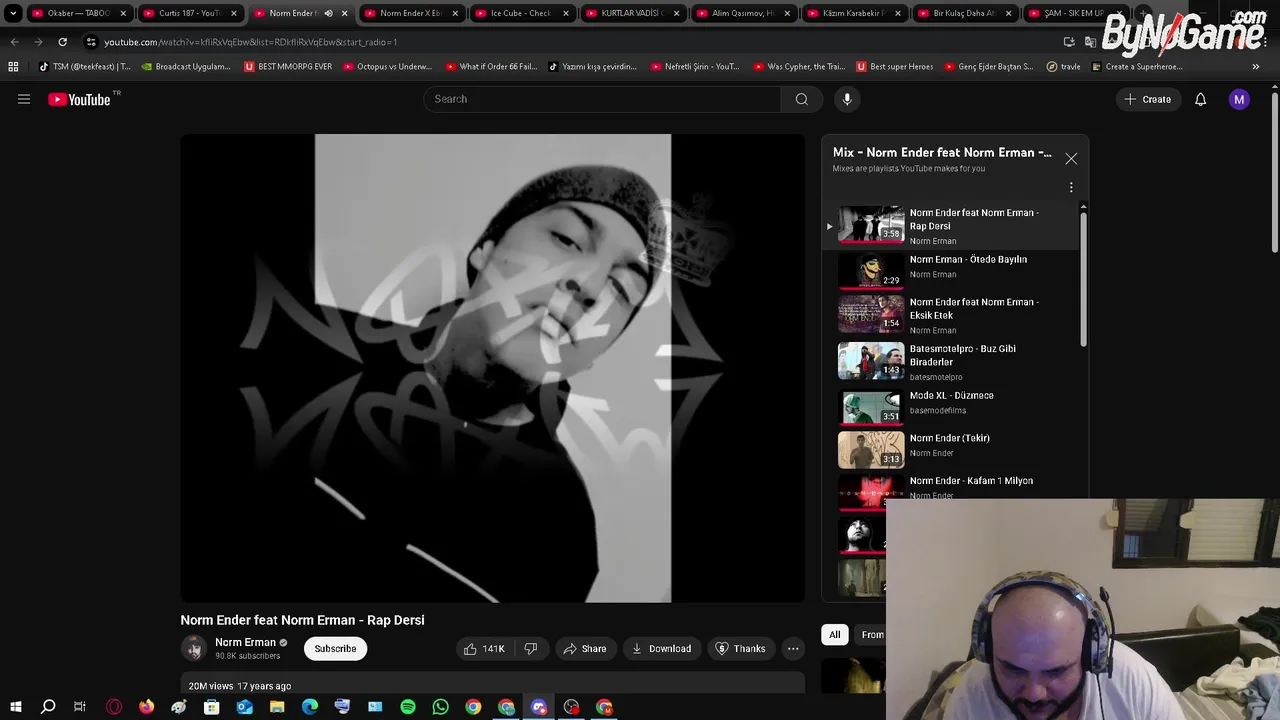Close the Mix playlist panel

tap(1071, 159)
